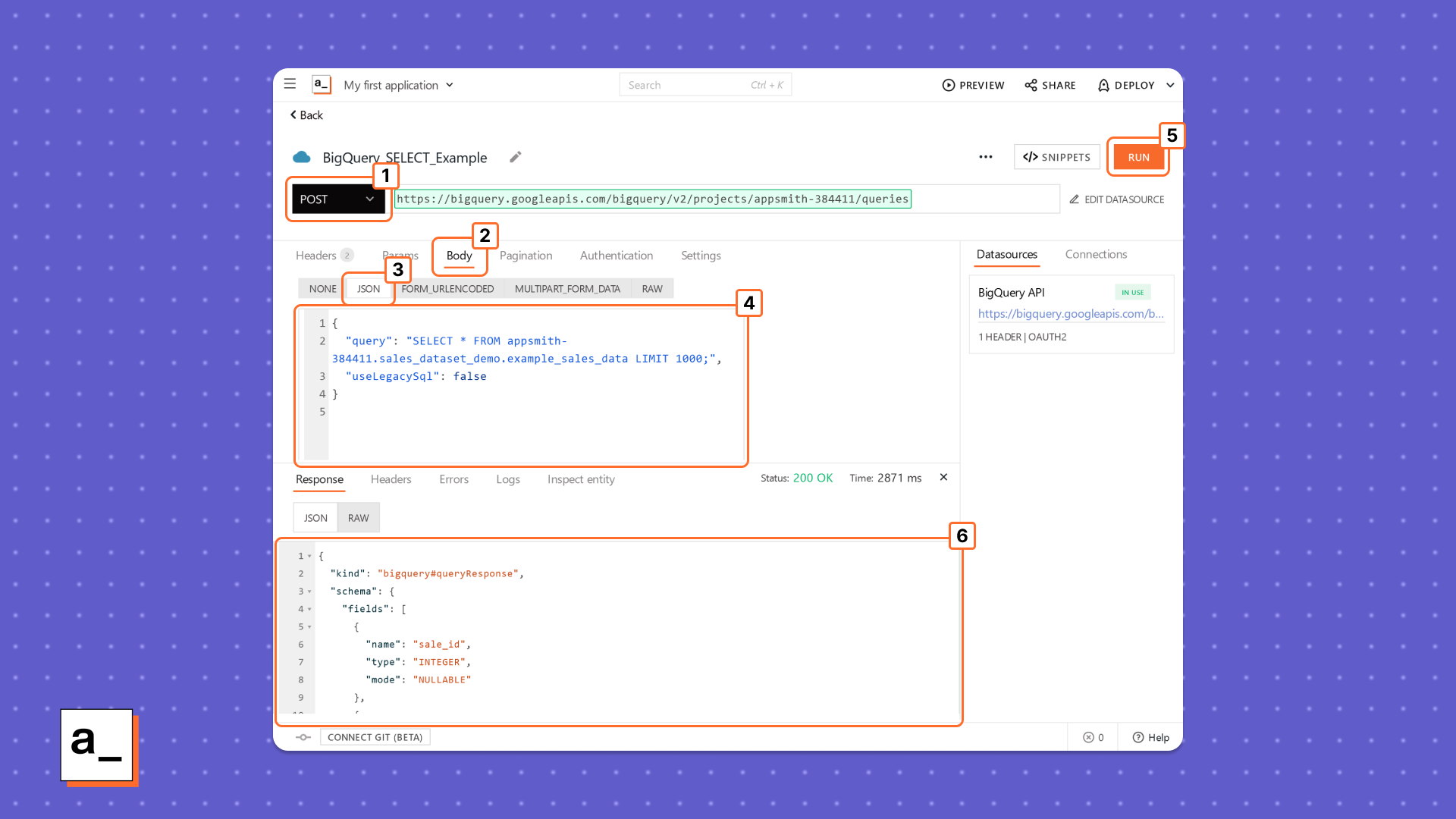Click the IN USE badge

click(x=1132, y=292)
